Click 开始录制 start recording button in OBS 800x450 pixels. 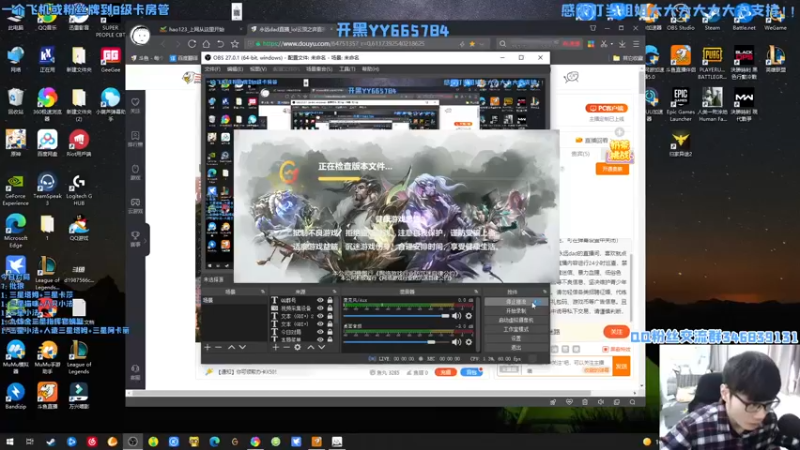pyautogui.click(x=516, y=311)
